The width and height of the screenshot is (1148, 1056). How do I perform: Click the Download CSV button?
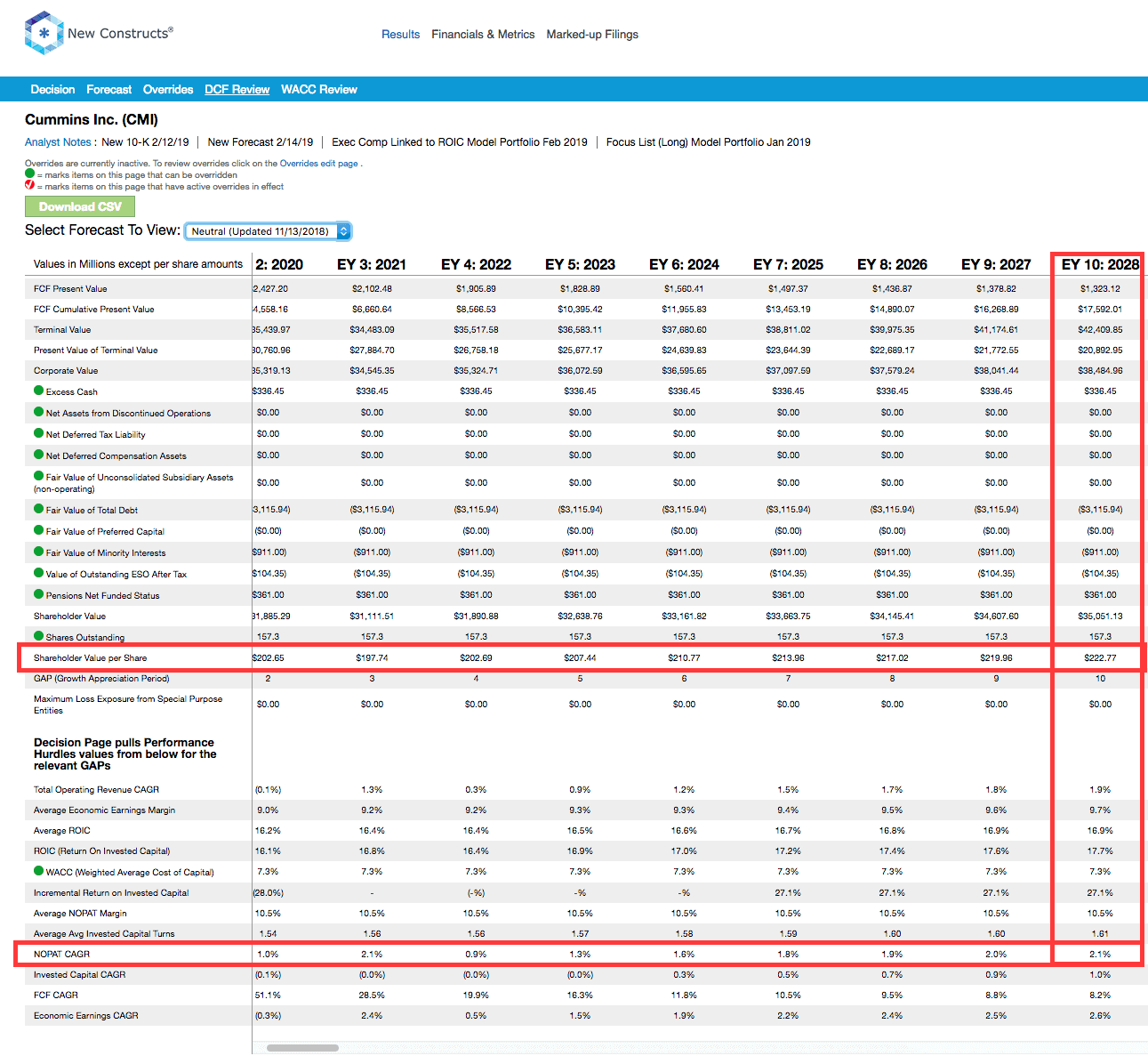pos(80,206)
